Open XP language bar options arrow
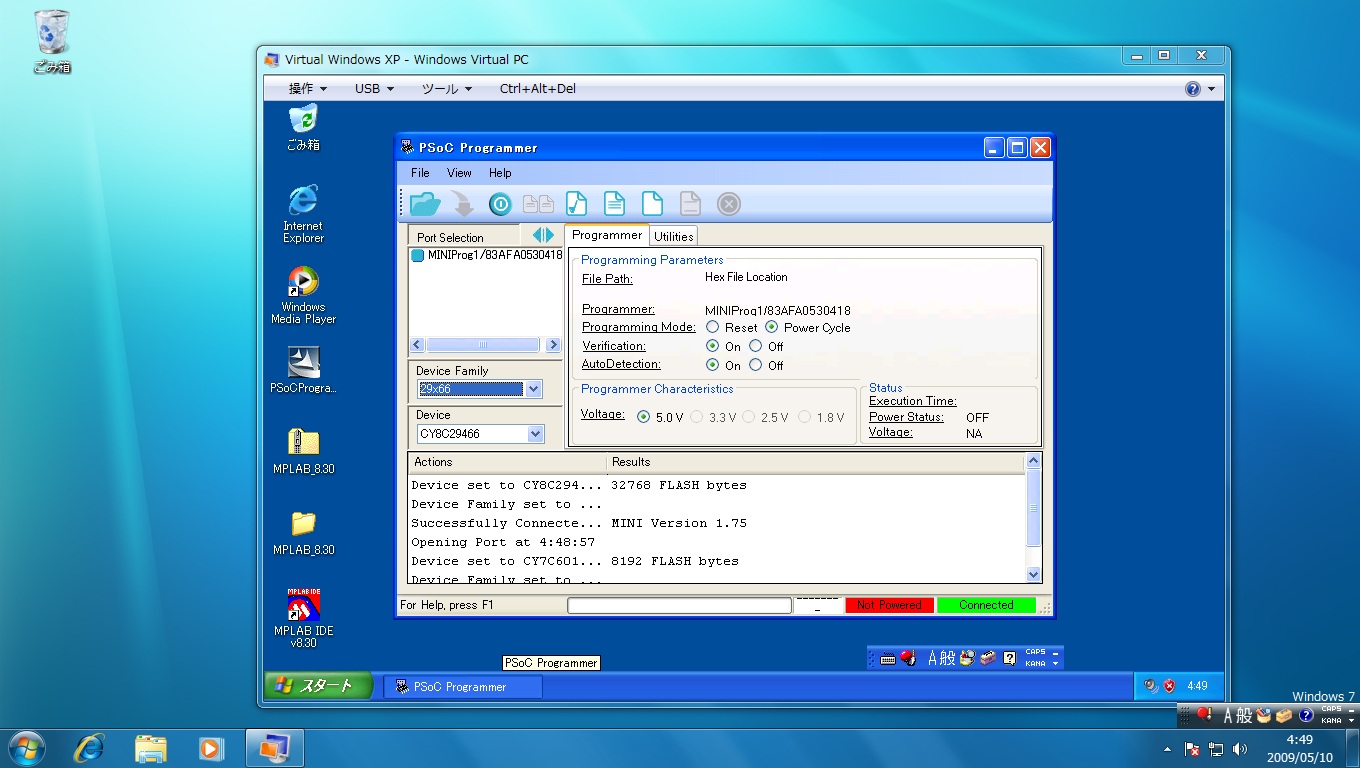 (x=1056, y=663)
